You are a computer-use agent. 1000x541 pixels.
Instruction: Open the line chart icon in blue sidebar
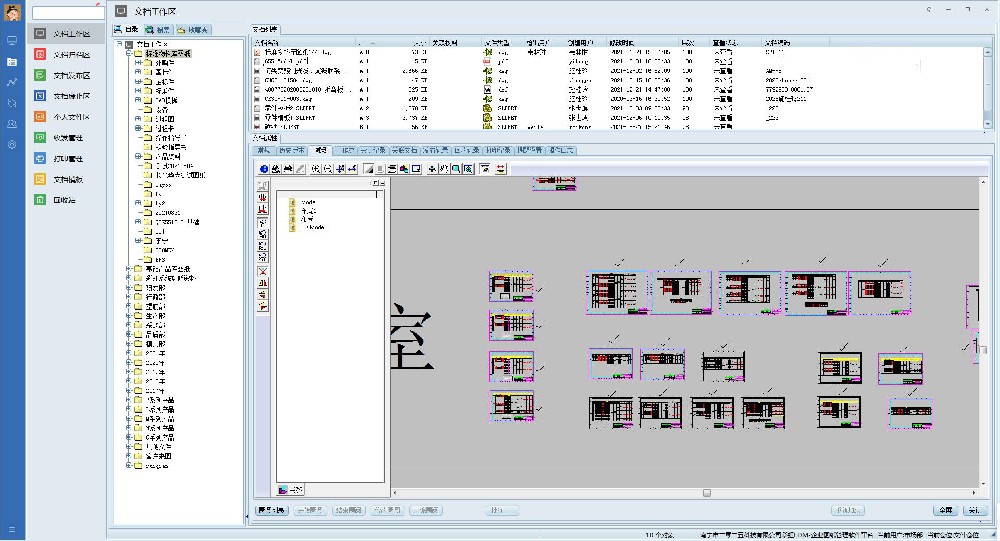12,82
